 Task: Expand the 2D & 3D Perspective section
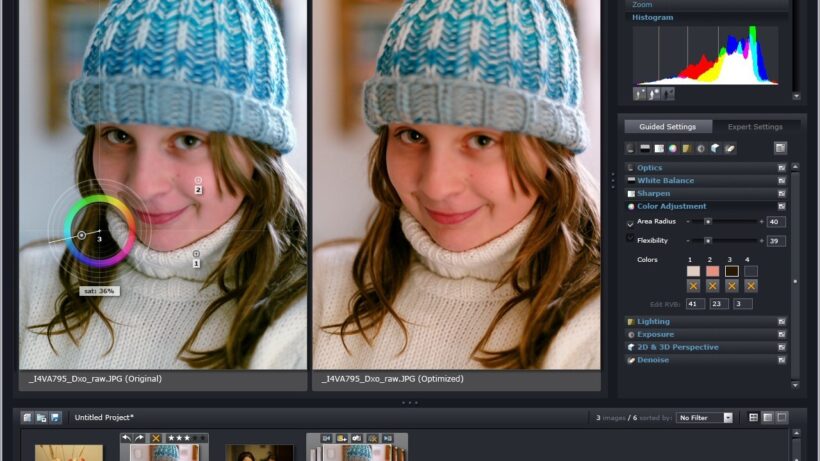[705, 347]
